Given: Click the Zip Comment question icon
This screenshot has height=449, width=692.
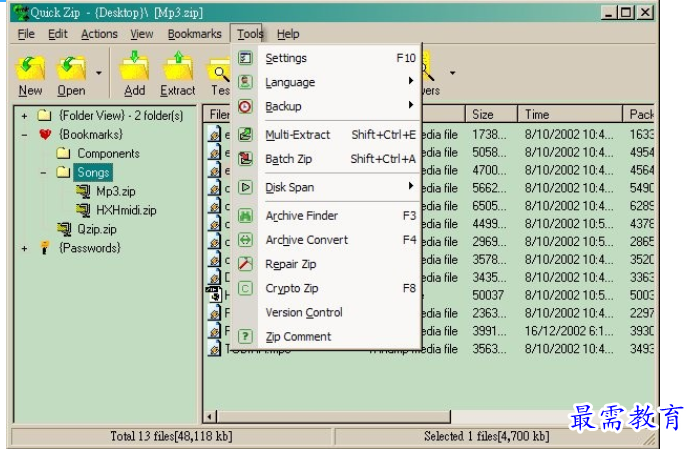Looking at the screenshot, I should (245, 336).
